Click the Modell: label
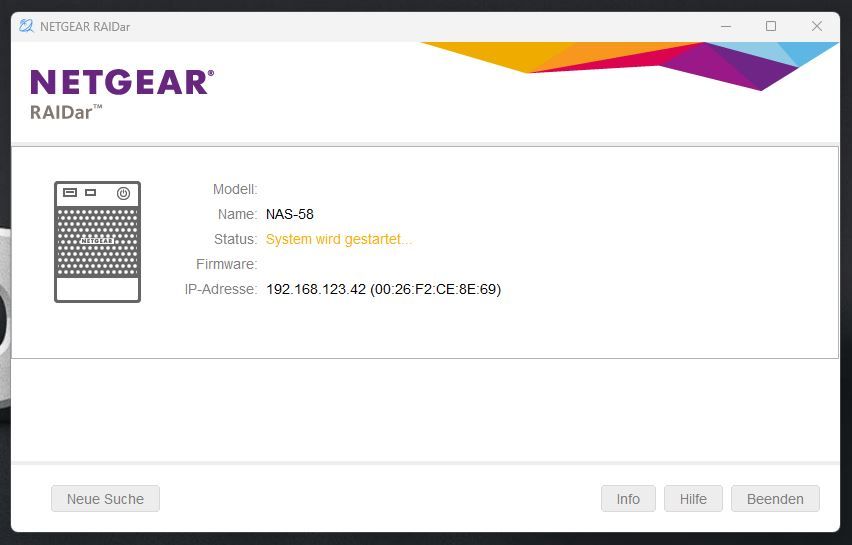This screenshot has height=545, width=852. [235, 189]
